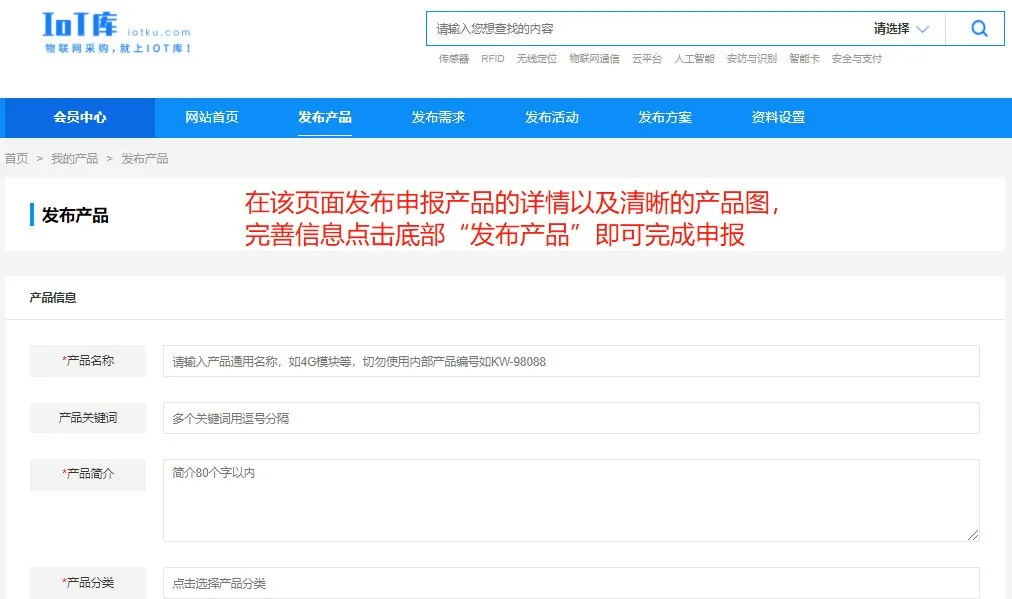
Task: Click the 产品关键词 field label
Action: [x=88, y=418]
